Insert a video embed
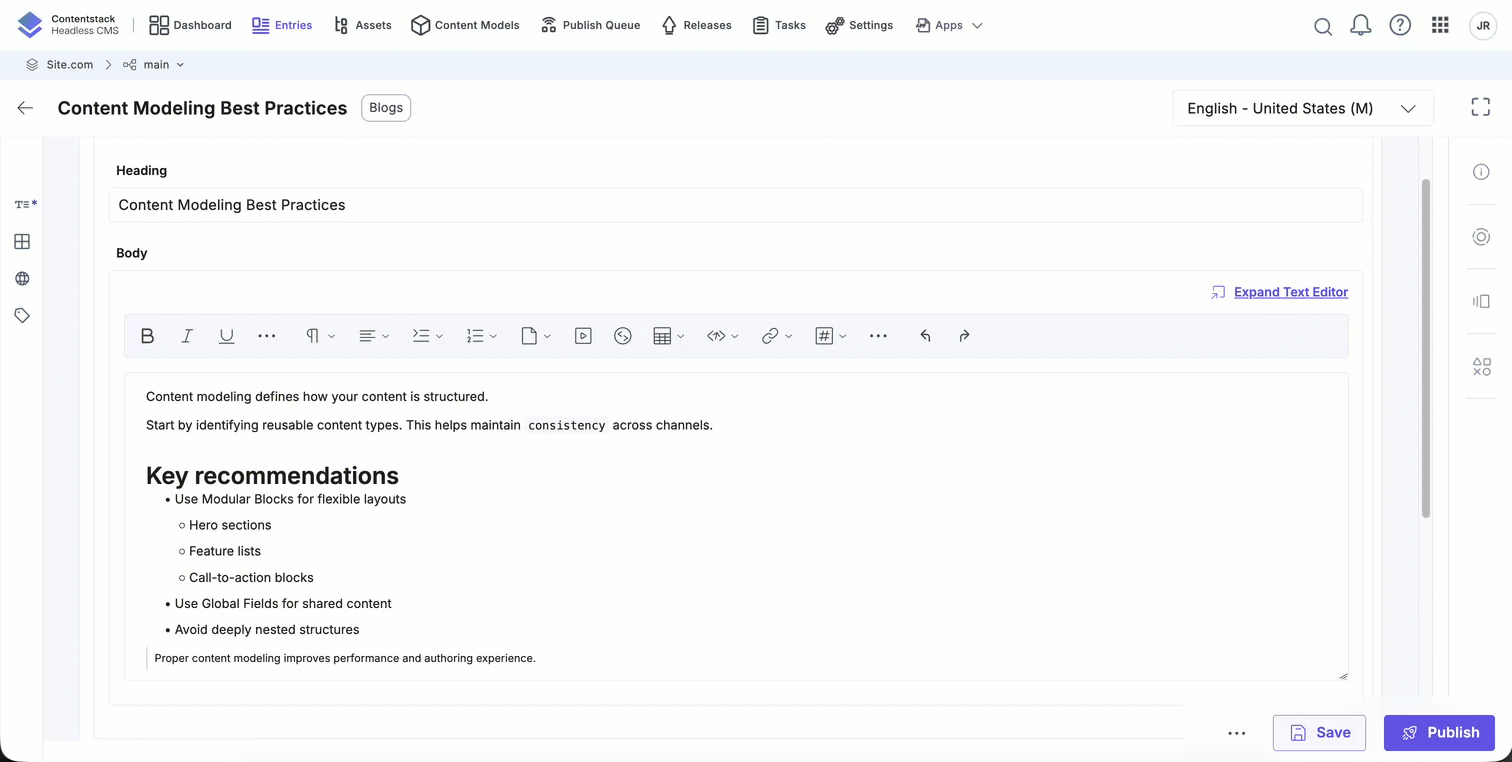The width and height of the screenshot is (1512, 762). [x=583, y=336]
